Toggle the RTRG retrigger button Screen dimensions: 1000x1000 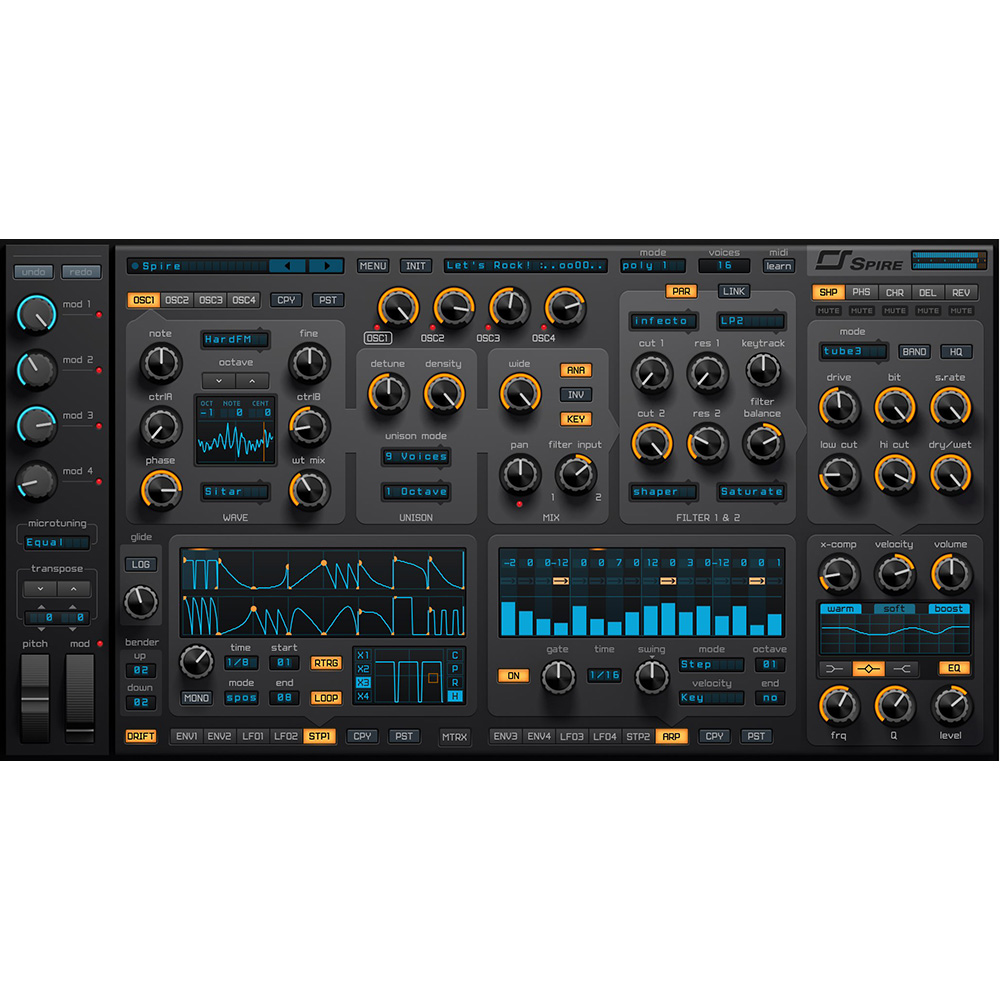(x=326, y=663)
